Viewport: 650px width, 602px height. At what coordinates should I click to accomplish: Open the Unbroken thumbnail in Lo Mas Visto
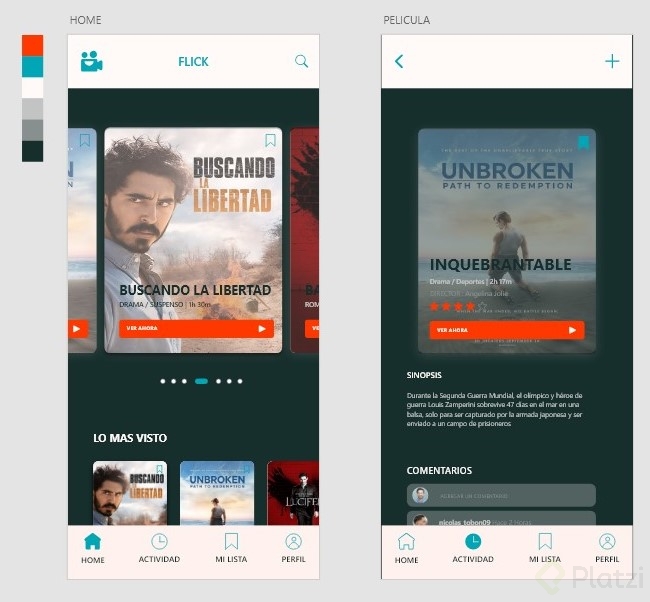click(217, 493)
